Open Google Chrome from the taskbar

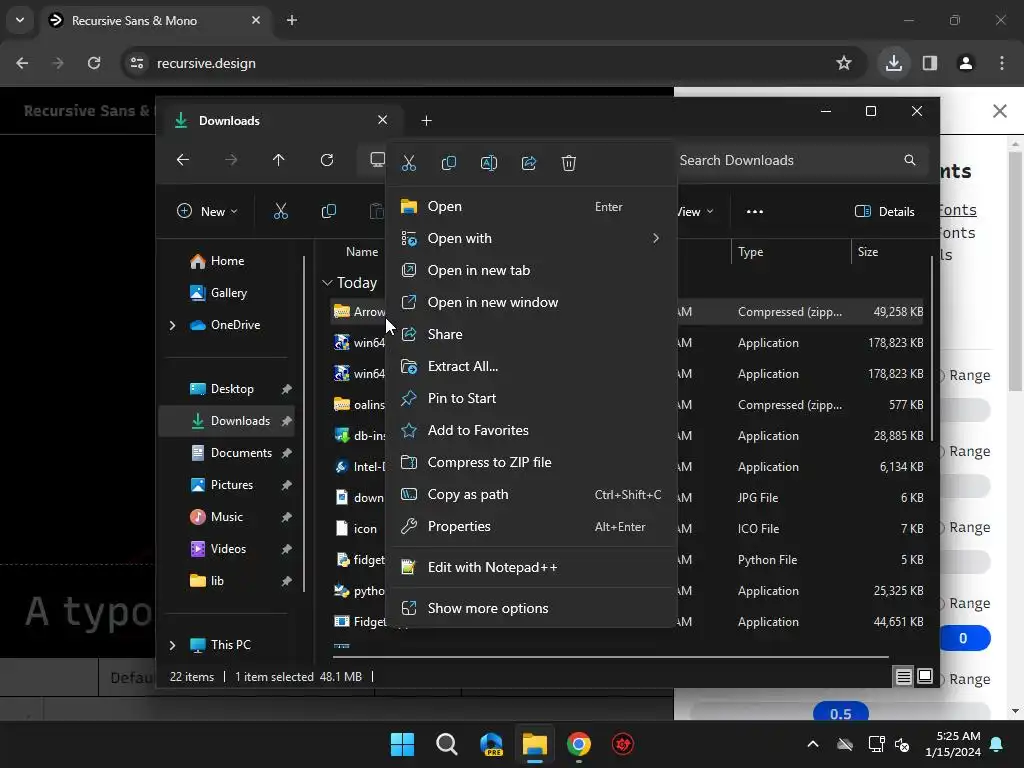[x=579, y=744]
